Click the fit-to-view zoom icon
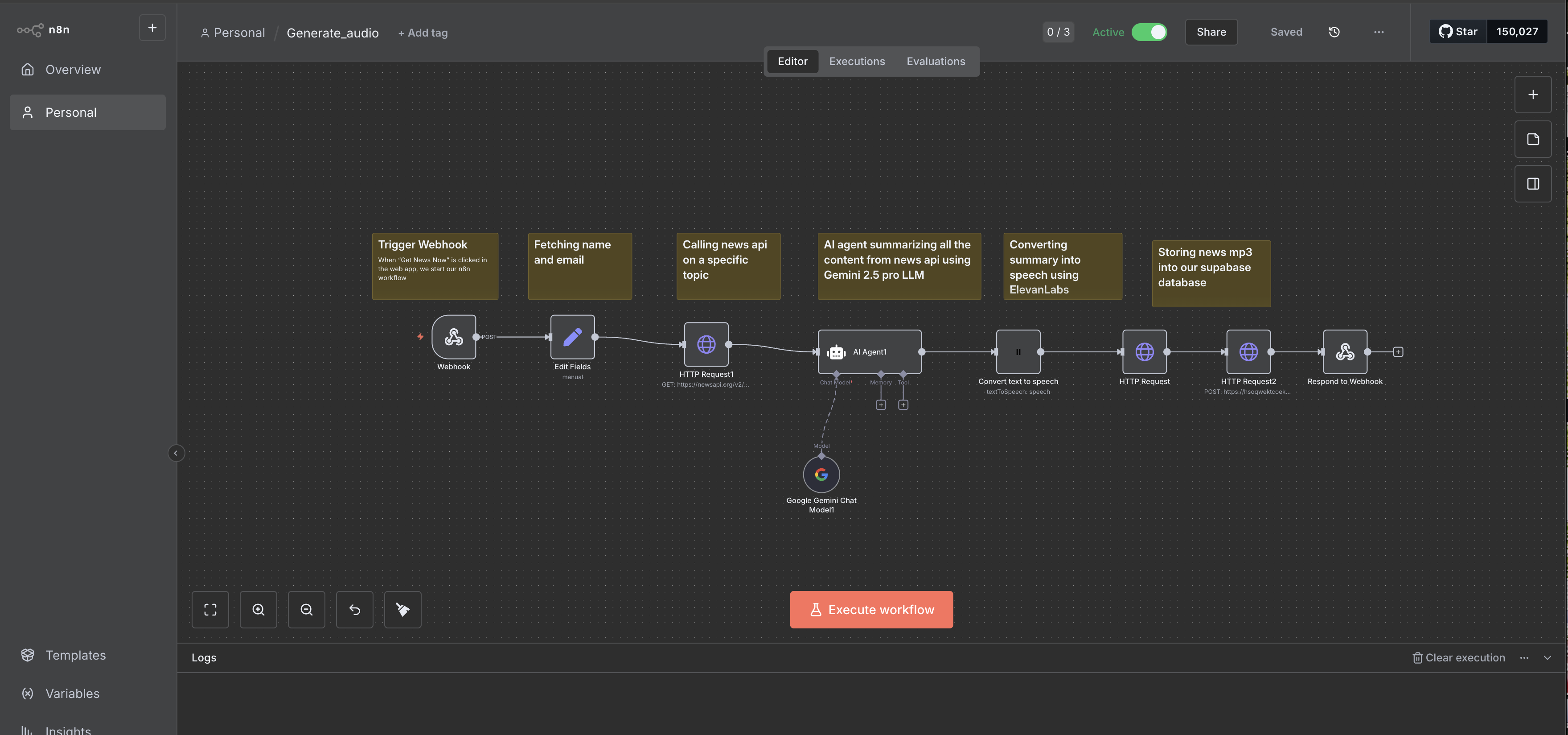This screenshot has width=1568, height=735. click(x=210, y=610)
